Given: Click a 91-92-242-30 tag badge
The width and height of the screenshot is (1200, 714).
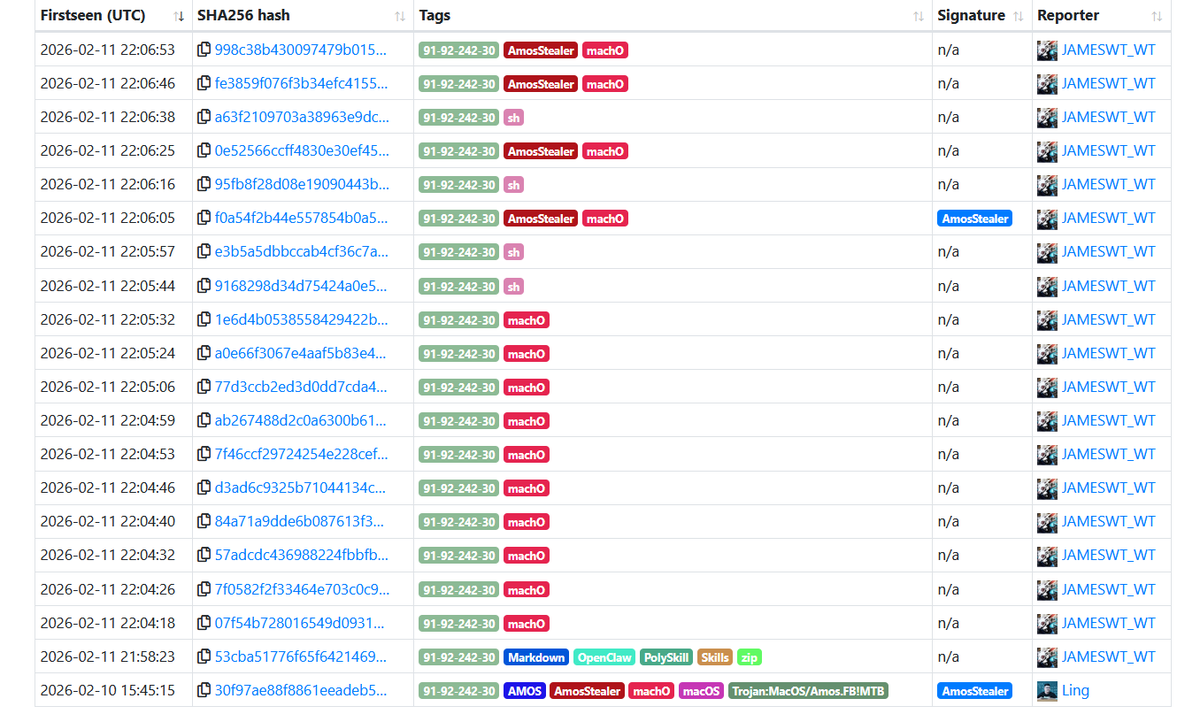Looking at the screenshot, I should click(458, 49).
